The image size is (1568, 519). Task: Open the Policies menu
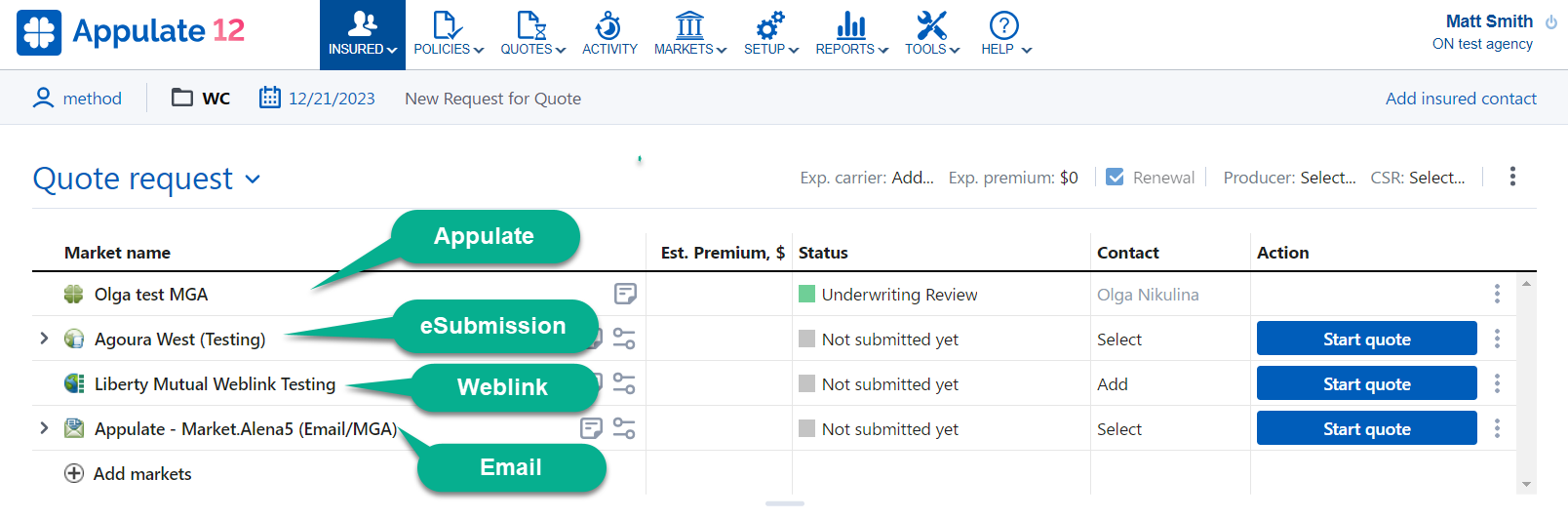pyautogui.click(x=449, y=34)
